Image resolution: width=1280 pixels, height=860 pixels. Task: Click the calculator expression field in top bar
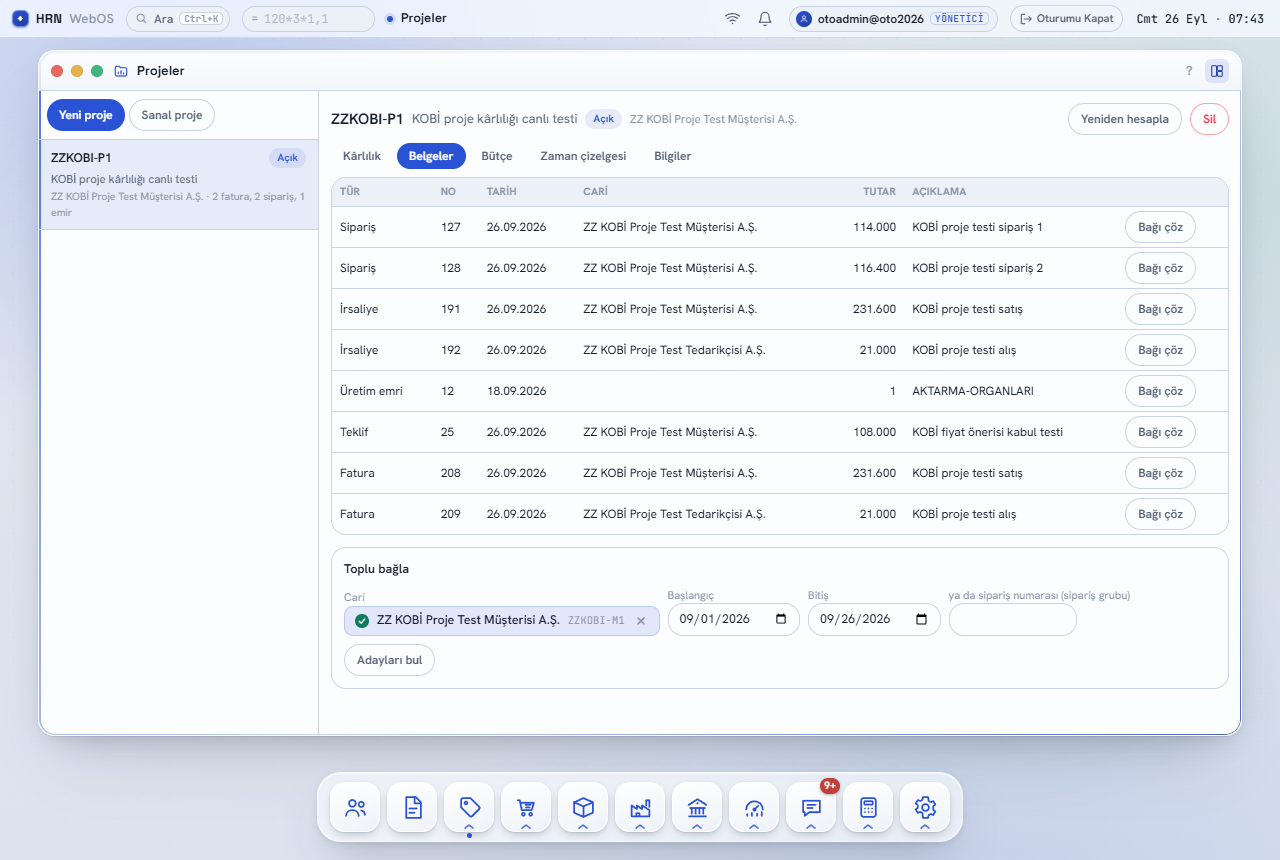point(309,18)
